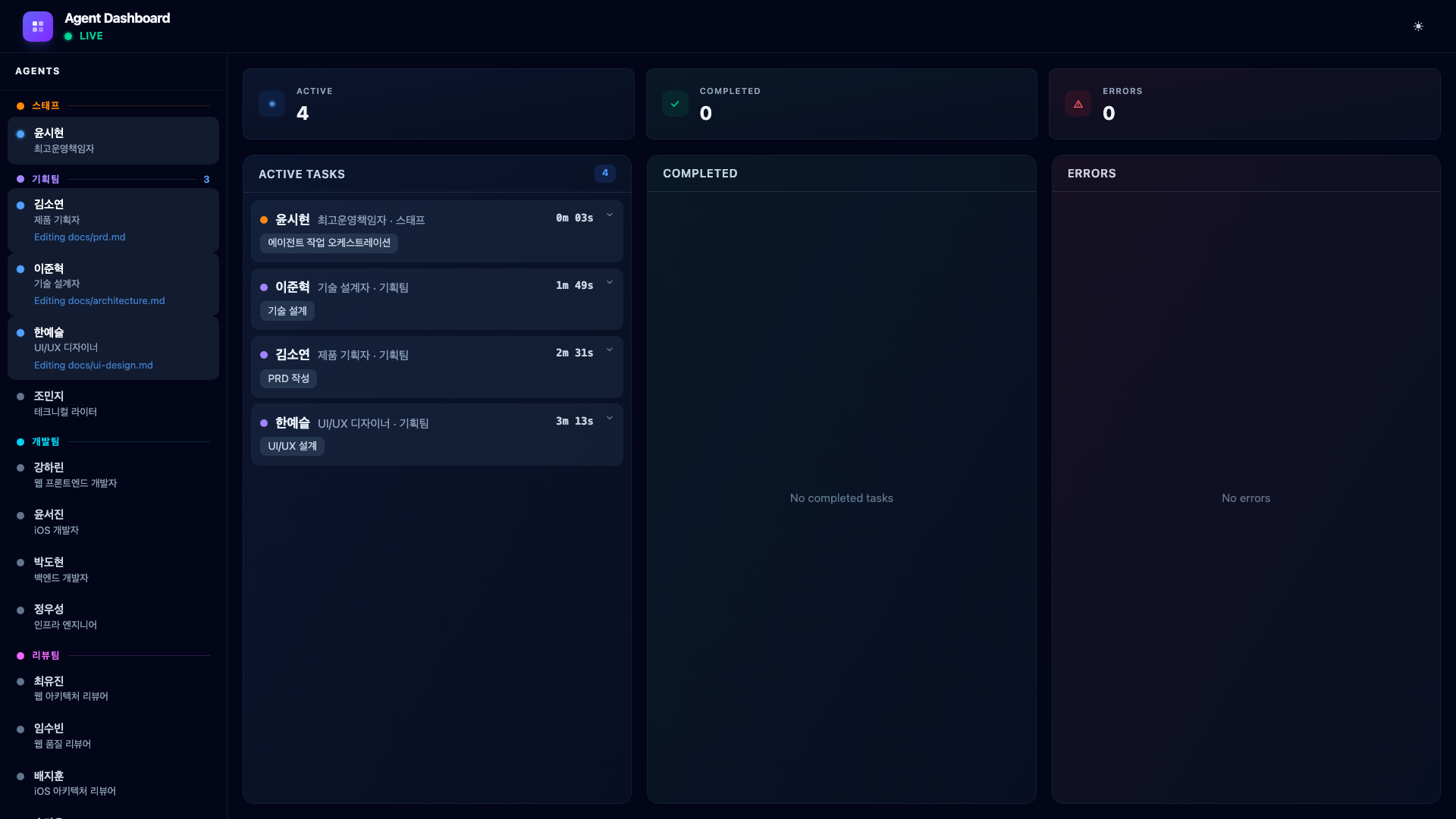
Task: Expand the 이준혁 task card chevron
Action: click(x=610, y=283)
